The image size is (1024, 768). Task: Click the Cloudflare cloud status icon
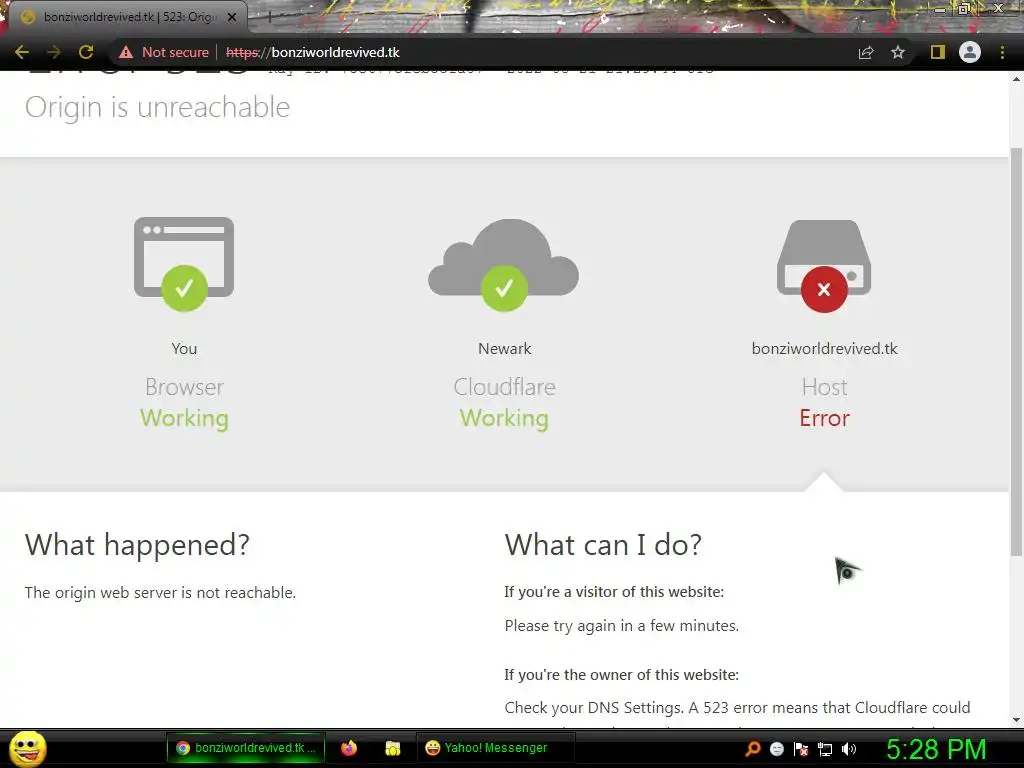click(504, 264)
